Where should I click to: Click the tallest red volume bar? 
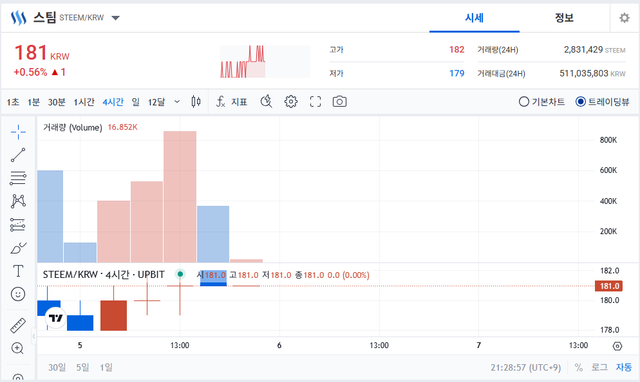click(180, 197)
